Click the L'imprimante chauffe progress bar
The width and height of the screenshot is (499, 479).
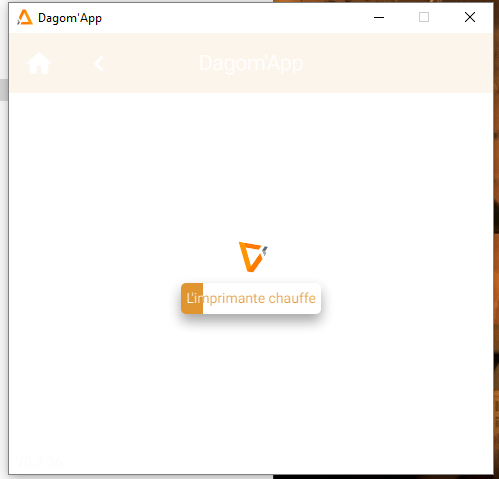pyautogui.click(x=251, y=298)
